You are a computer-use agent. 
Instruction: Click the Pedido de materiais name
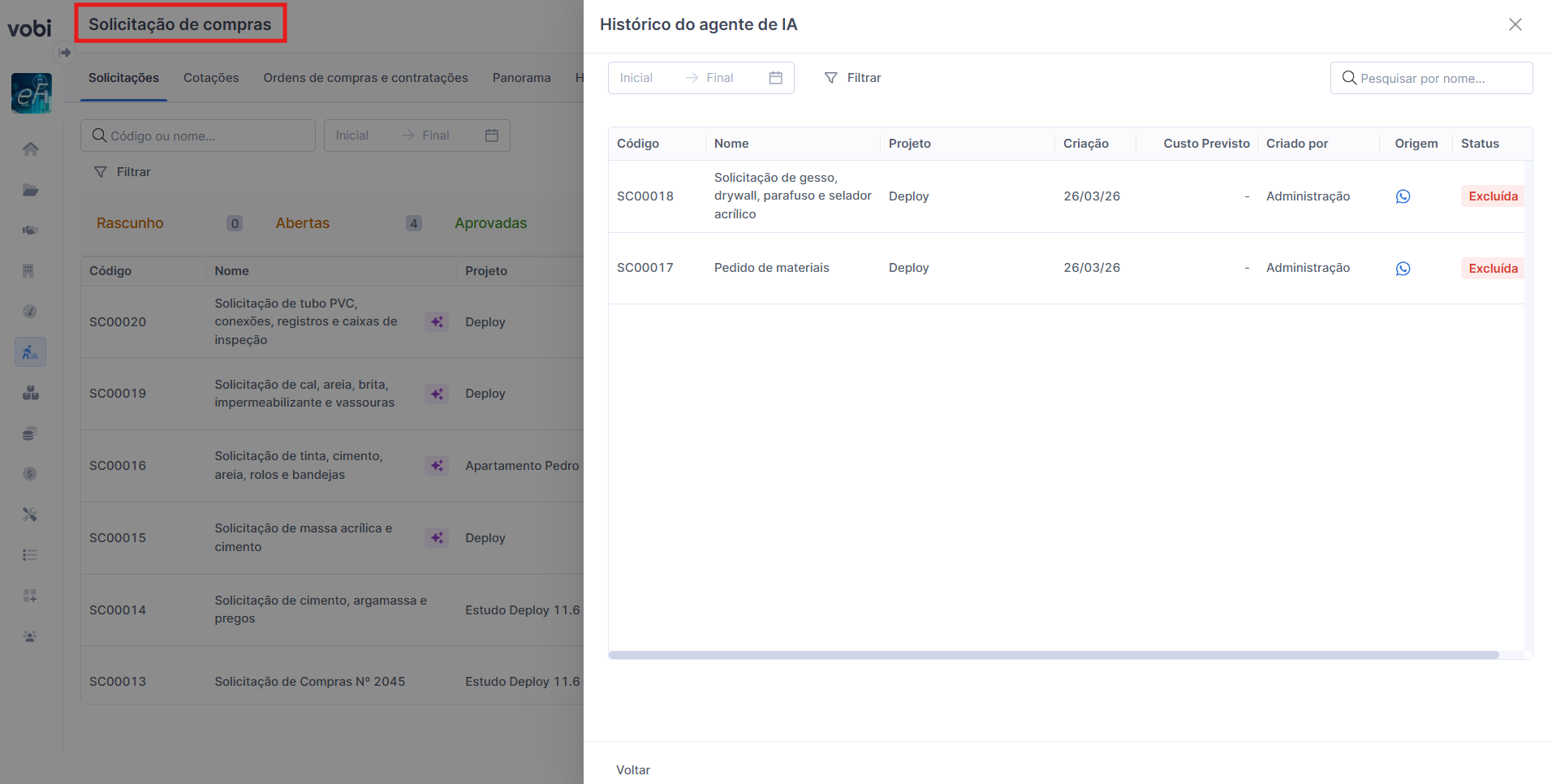coord(772,268)
